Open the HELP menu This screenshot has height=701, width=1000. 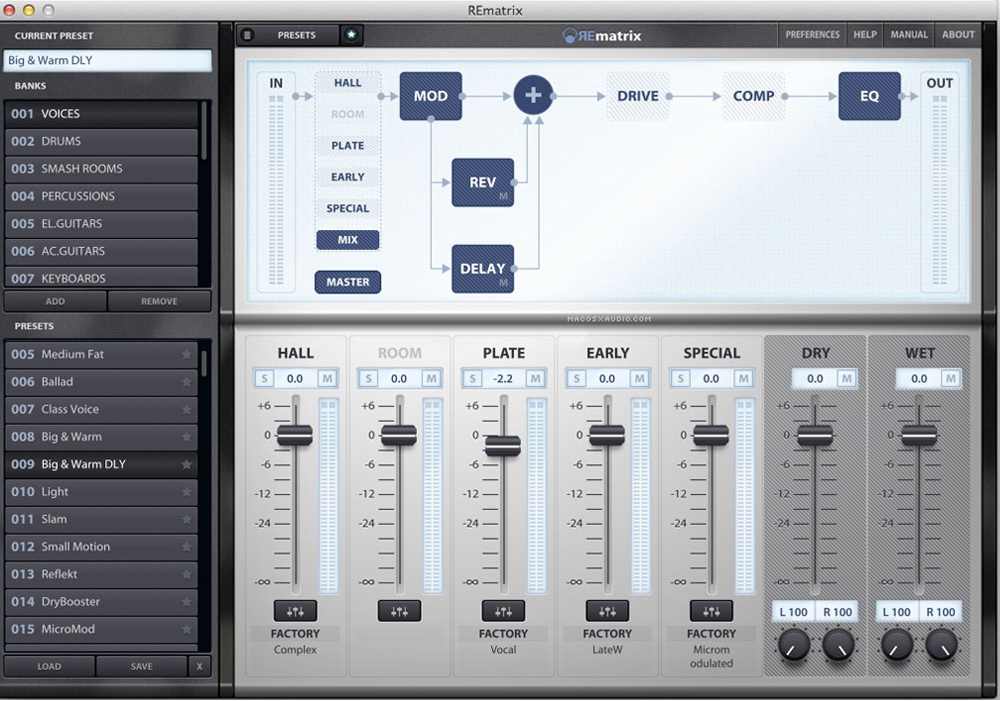865,34
